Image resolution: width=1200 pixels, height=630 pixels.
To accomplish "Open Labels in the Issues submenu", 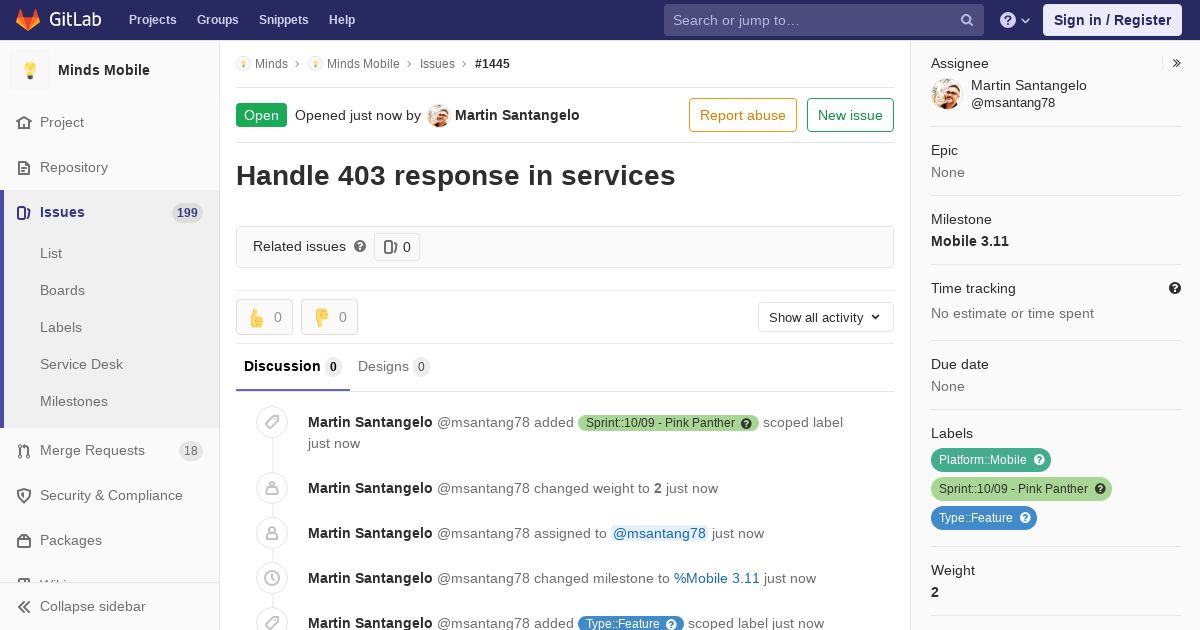I will (x=61, y=327).
